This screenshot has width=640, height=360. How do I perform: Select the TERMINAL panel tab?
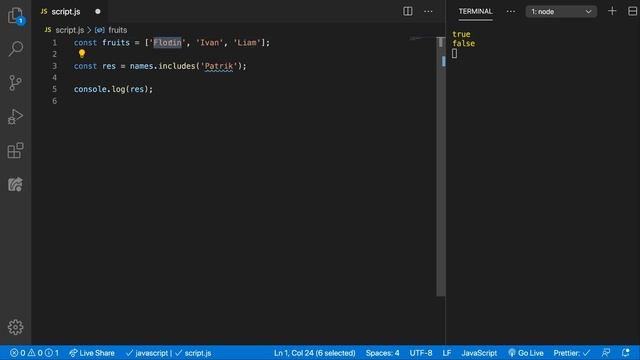pos(475,11)
